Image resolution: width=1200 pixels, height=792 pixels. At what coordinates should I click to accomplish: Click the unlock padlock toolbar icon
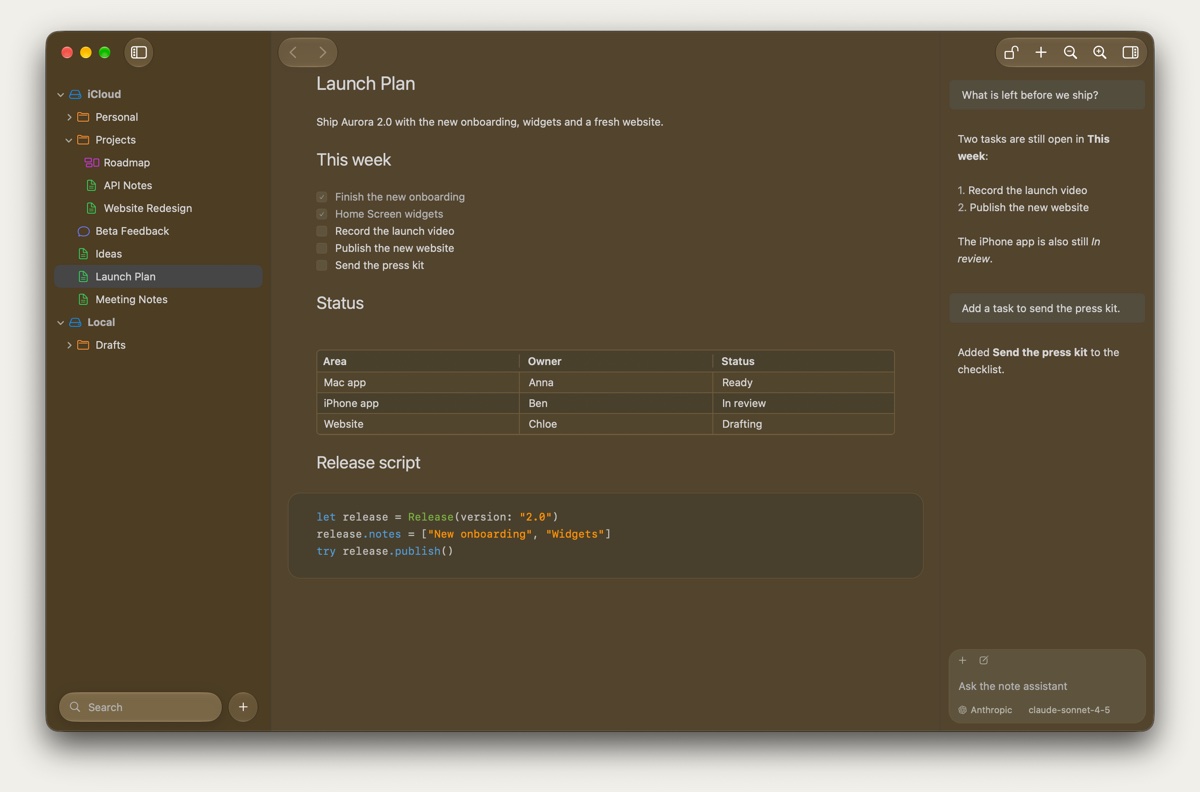click(x=1011, y=52)
